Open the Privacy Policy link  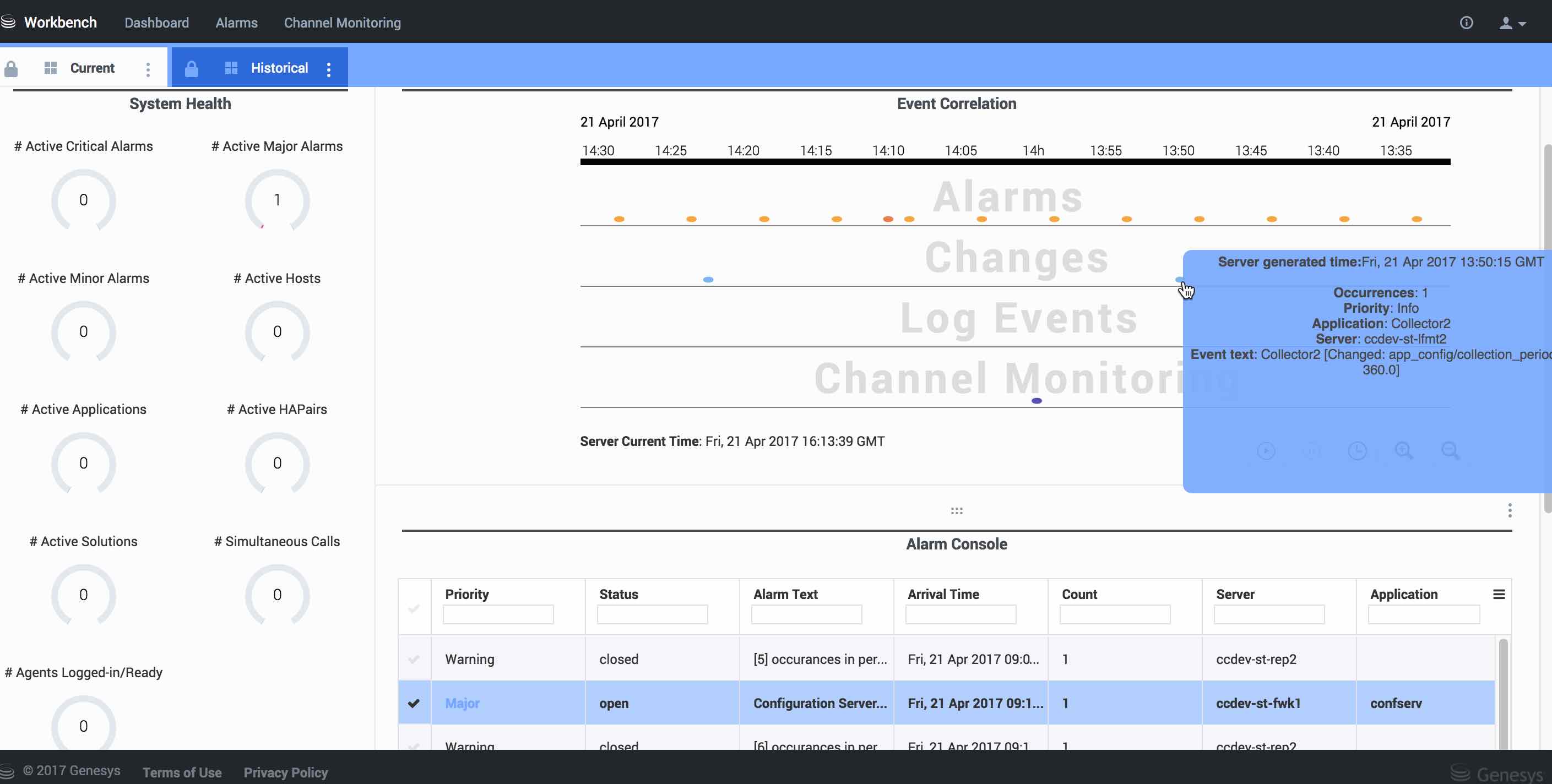(x=286, y=772)
